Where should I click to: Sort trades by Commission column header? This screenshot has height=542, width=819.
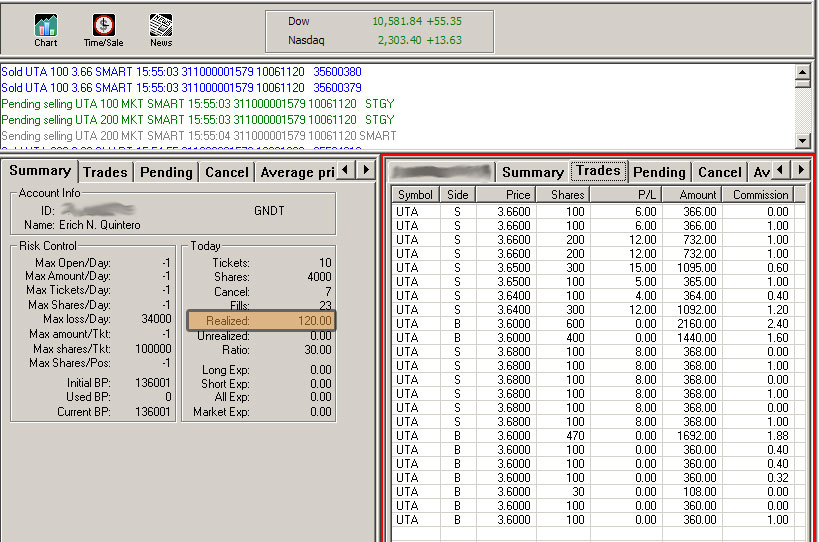pos(760,195)
